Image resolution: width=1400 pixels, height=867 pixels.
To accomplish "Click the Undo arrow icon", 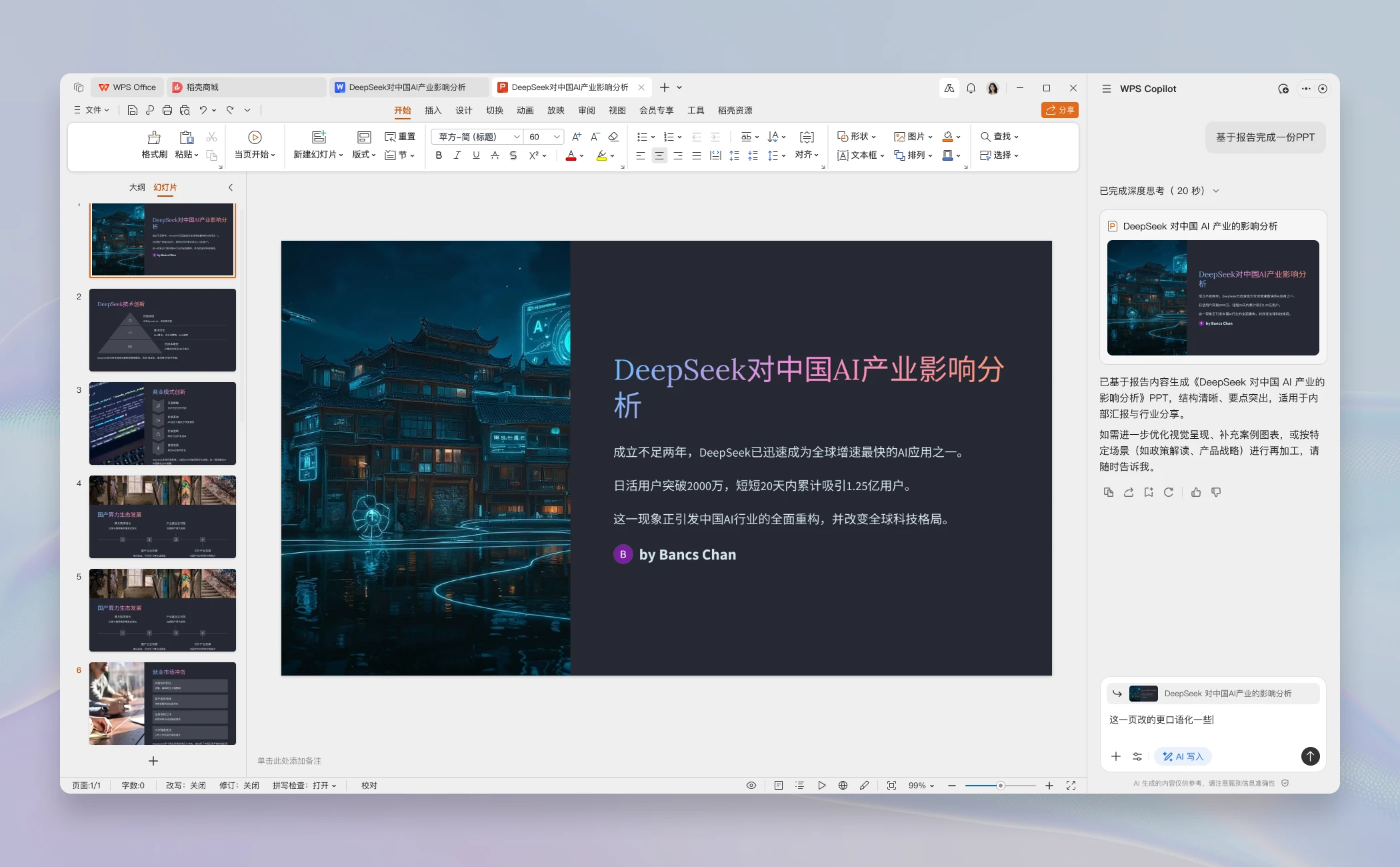I will click(203, 110).
